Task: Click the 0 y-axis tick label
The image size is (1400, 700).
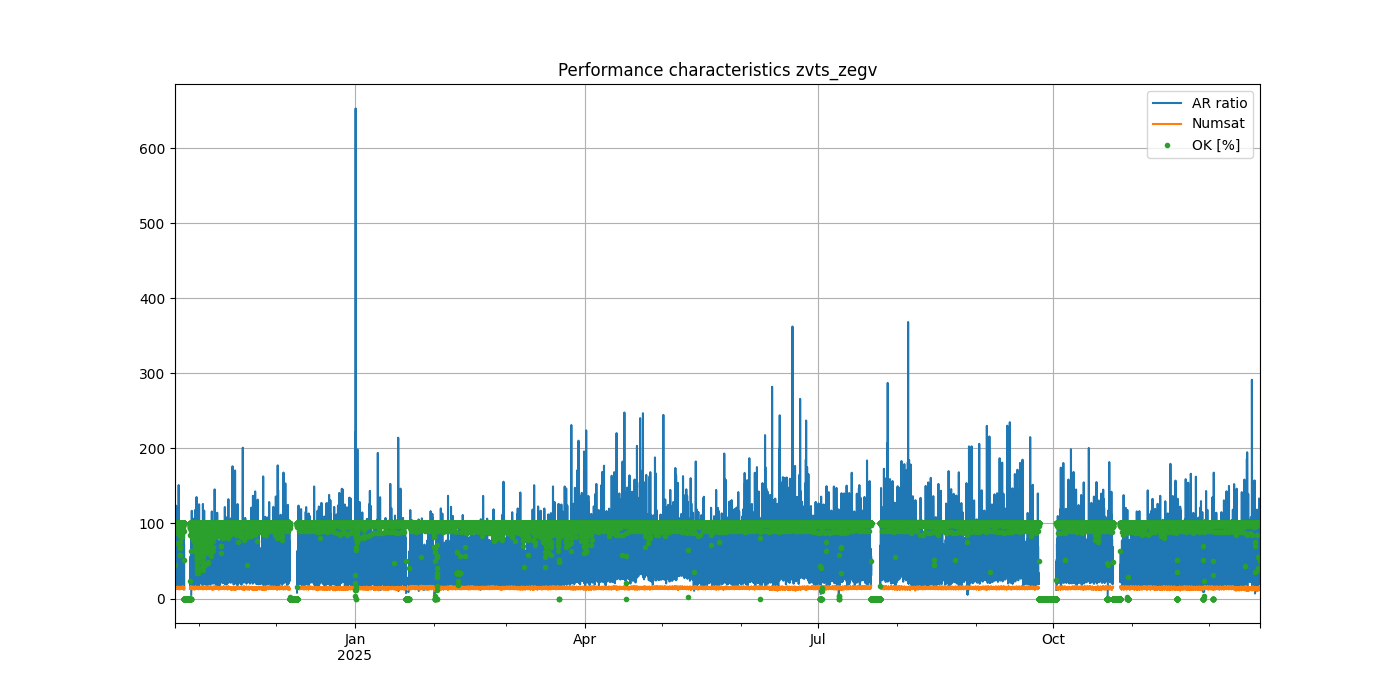Action: [160, 599]
